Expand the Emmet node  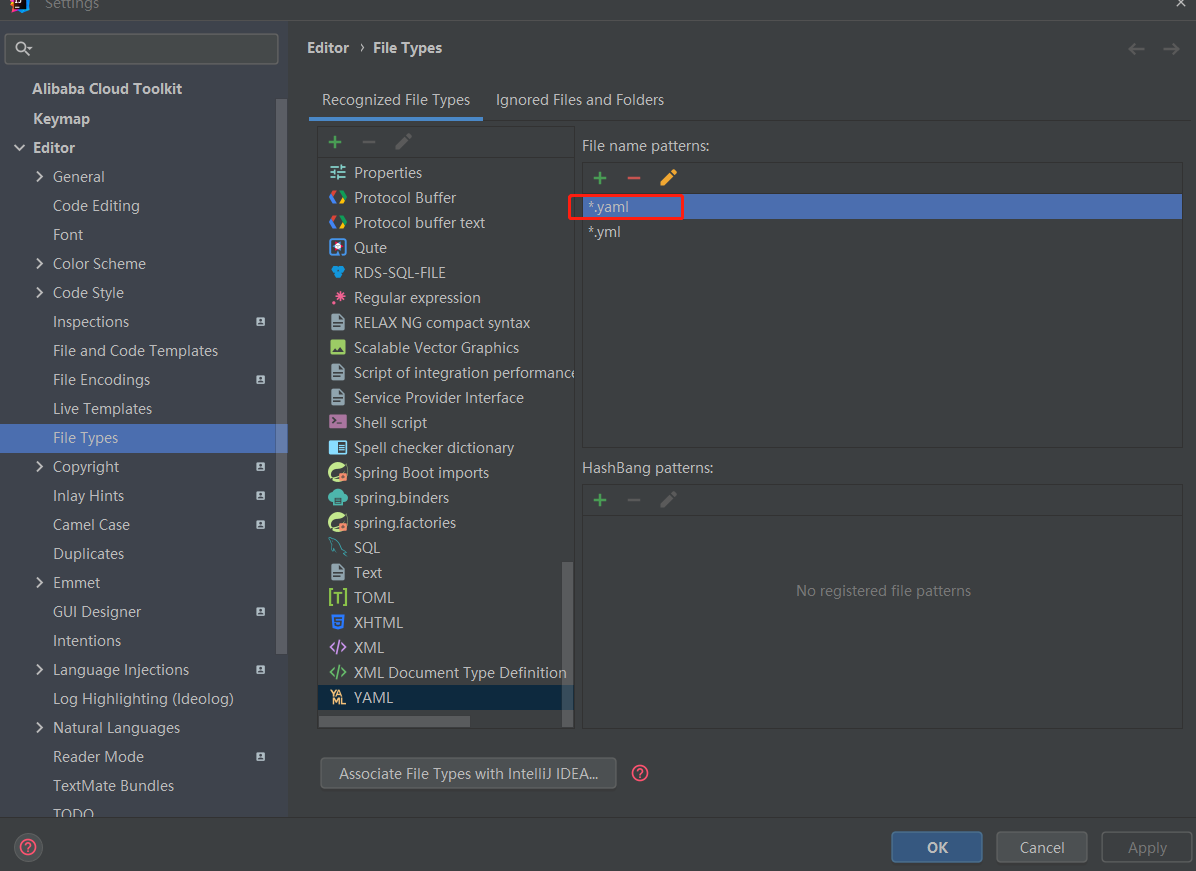click(40, 583)
